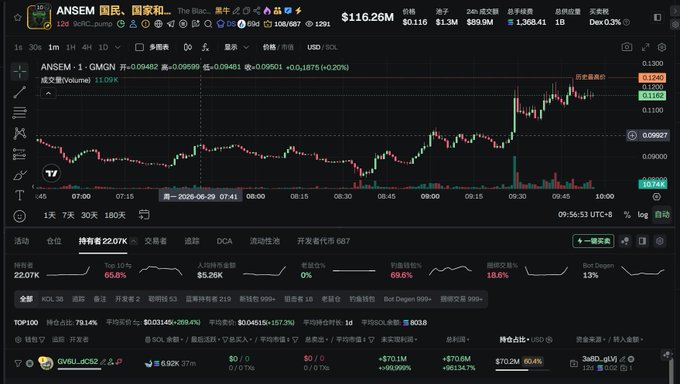Filter holders by KOL 38

(52, 299)
